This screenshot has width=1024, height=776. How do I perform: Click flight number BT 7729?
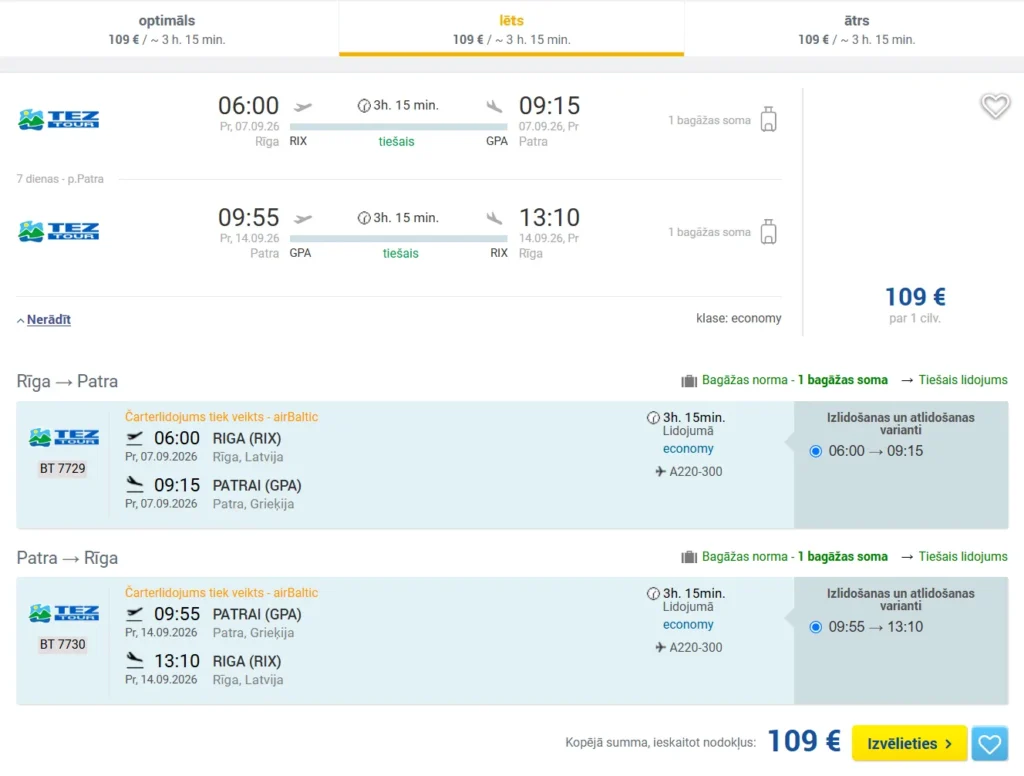pyautogui.click(x=63, y=468)
